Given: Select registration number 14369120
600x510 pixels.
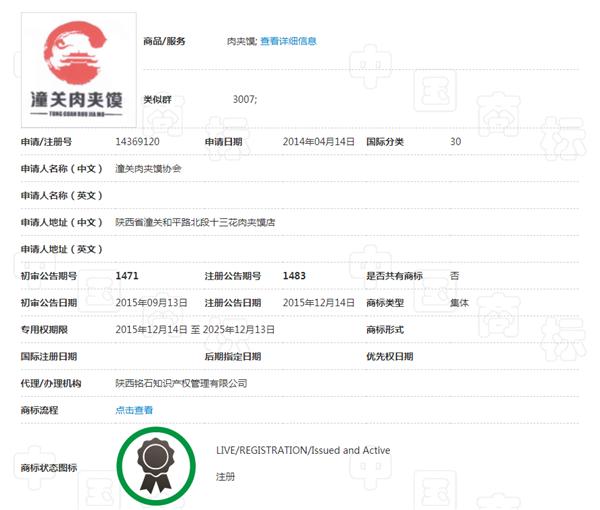Looking at the screenshot, I should (x=137, y=142).
